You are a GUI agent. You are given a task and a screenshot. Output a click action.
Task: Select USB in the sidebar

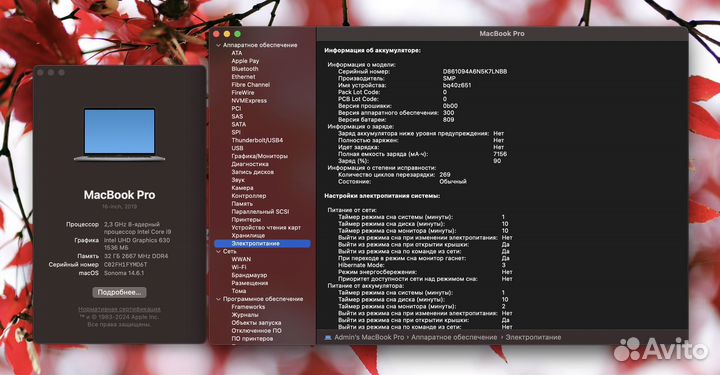coord(237,148)
